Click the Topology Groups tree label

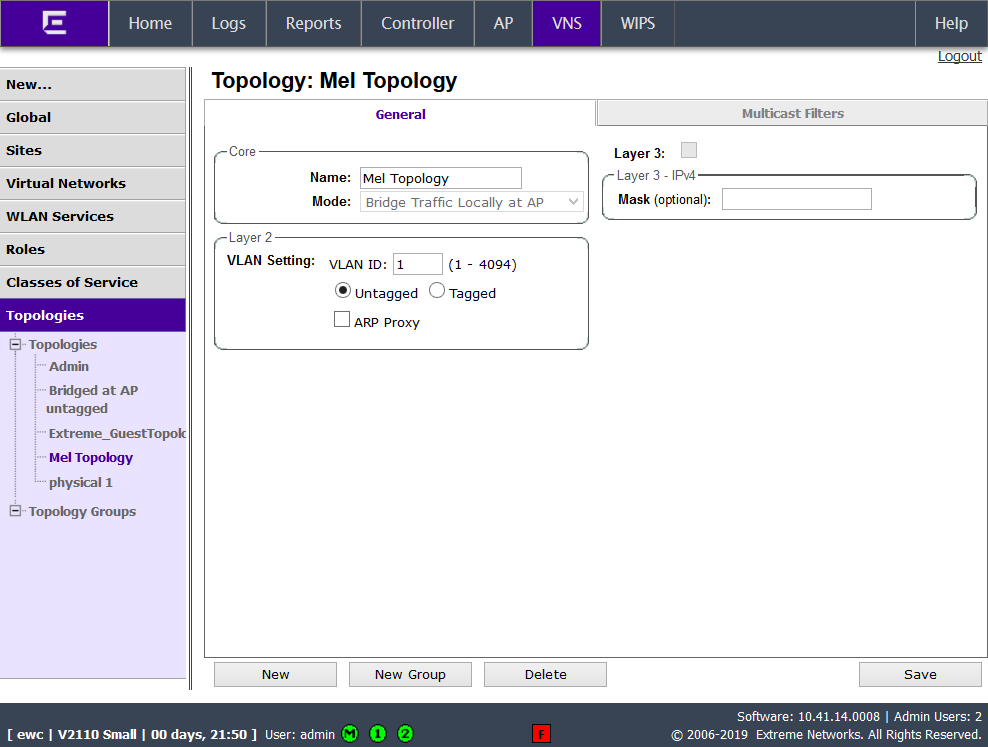82,511
